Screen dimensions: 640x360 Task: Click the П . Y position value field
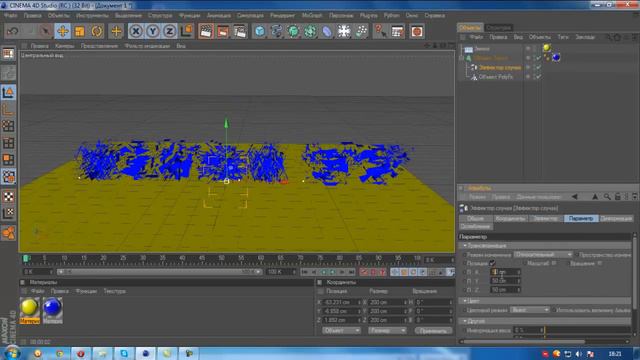tap(505, 281)
